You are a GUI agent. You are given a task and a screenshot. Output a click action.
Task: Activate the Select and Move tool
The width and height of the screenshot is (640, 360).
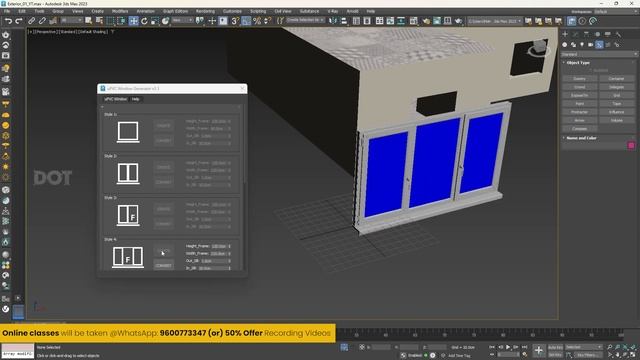point(133,21)
